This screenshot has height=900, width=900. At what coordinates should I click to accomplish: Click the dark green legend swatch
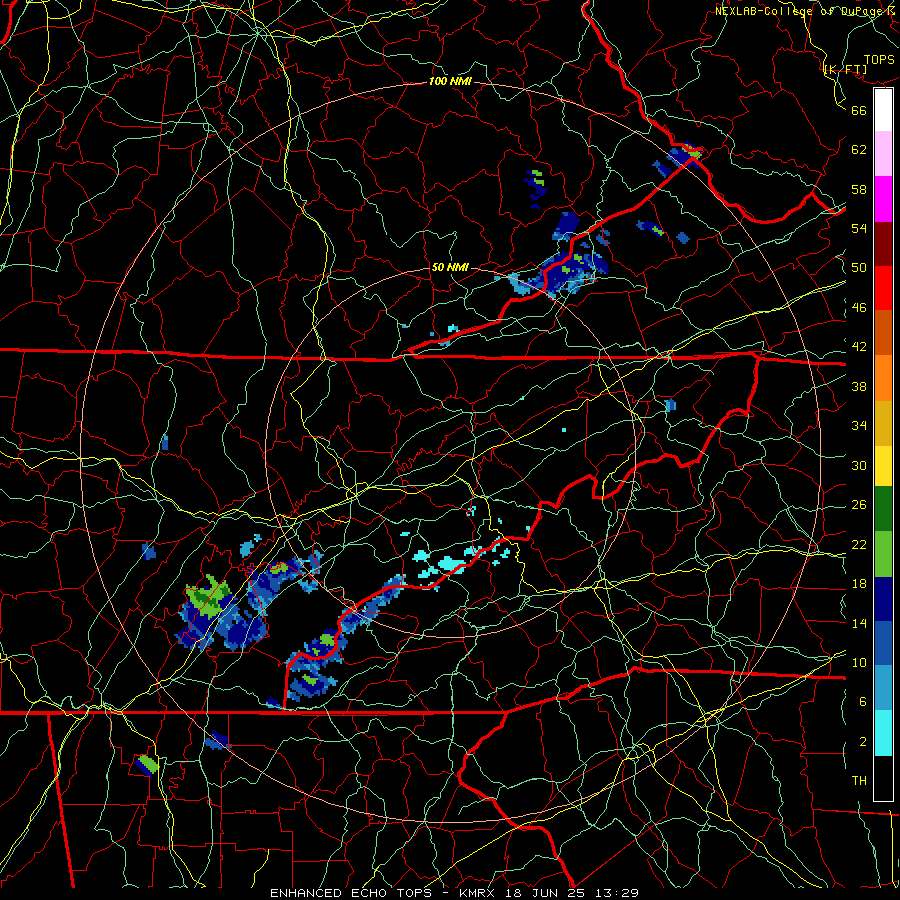(883, 509)
